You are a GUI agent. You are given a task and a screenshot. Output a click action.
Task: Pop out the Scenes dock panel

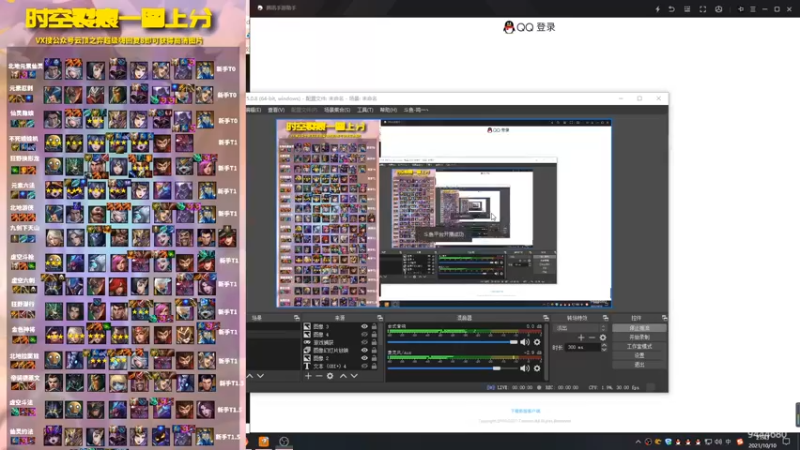pos(296,318)
